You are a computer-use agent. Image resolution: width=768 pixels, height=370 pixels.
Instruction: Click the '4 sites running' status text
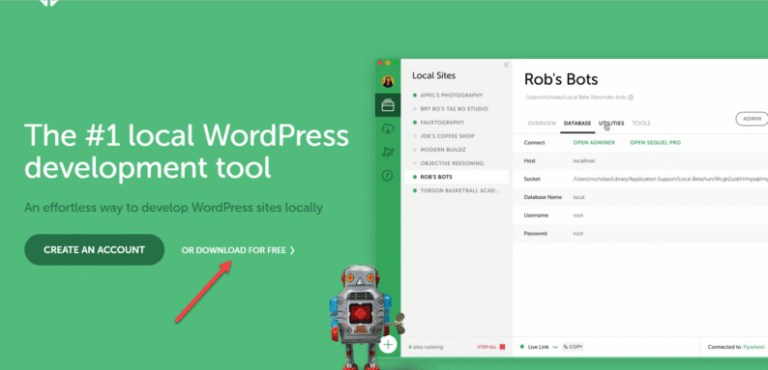click(426, 347)
